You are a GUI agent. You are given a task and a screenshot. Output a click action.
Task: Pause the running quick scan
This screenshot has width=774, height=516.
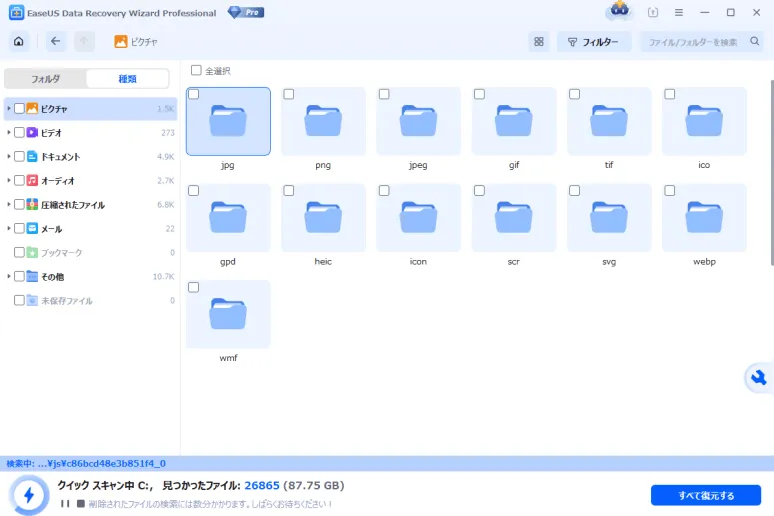coord(65,503)
